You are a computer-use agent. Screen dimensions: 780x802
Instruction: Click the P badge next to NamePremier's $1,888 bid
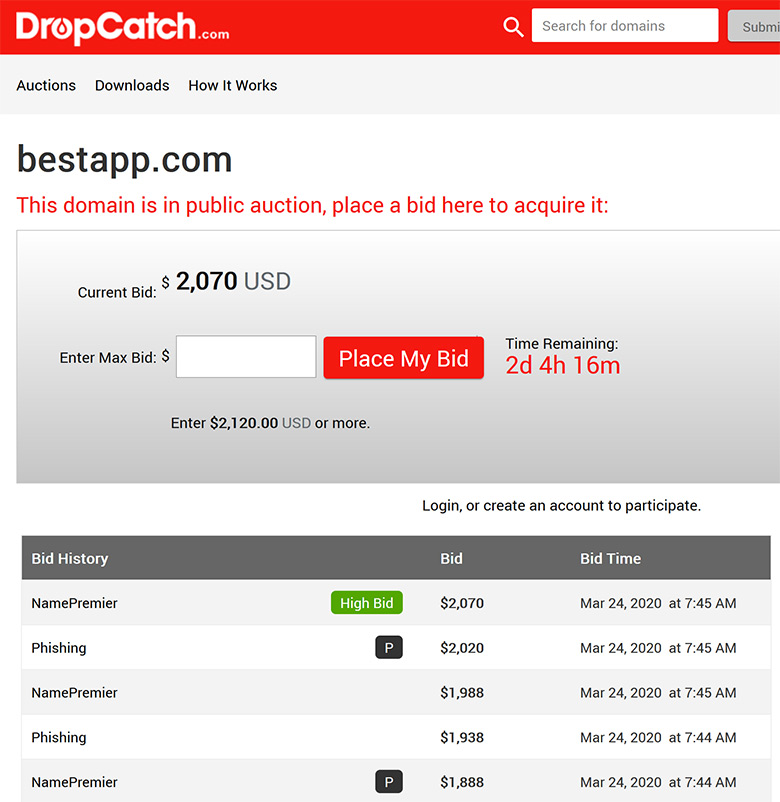coord(389,782)
